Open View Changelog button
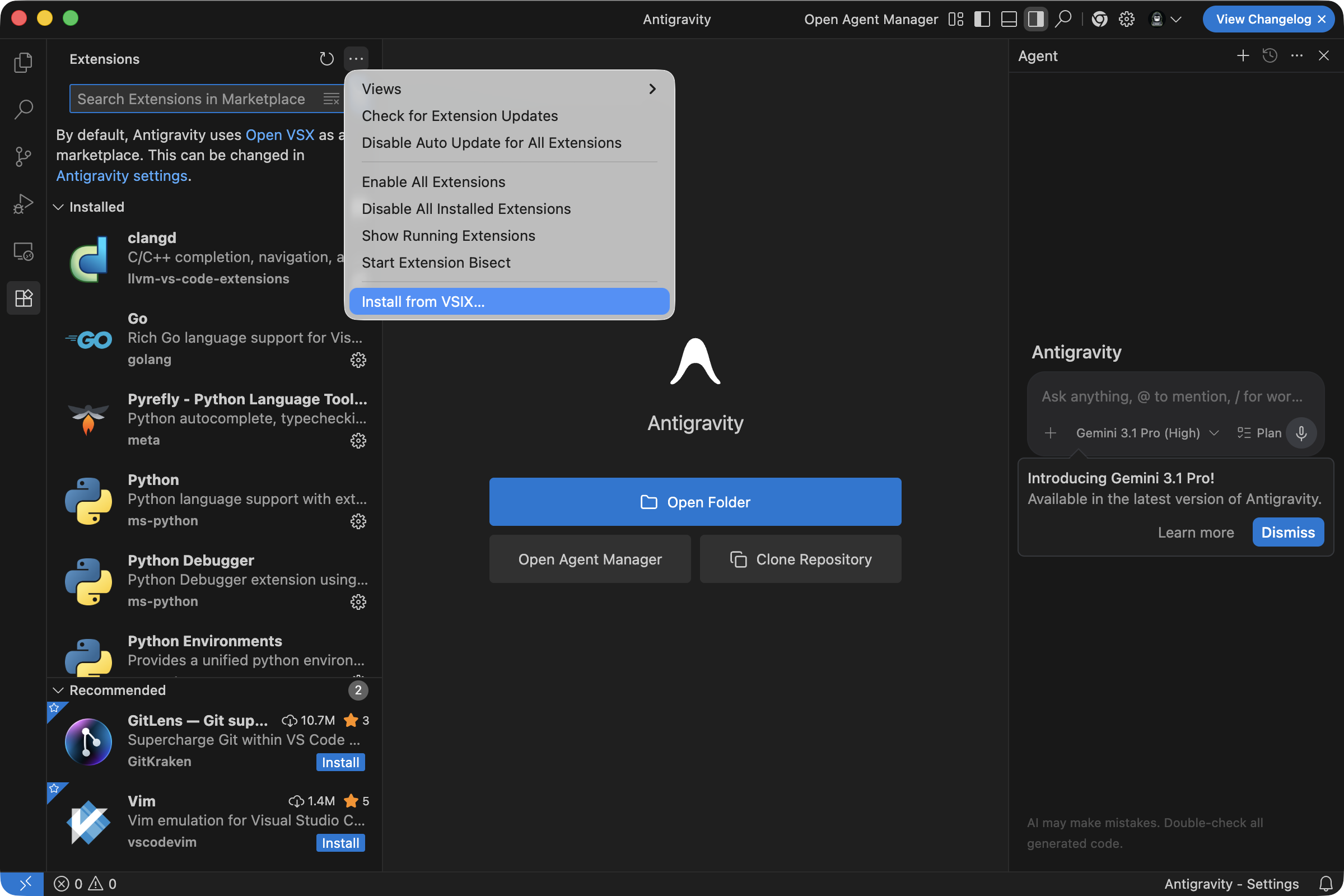 1263,20
